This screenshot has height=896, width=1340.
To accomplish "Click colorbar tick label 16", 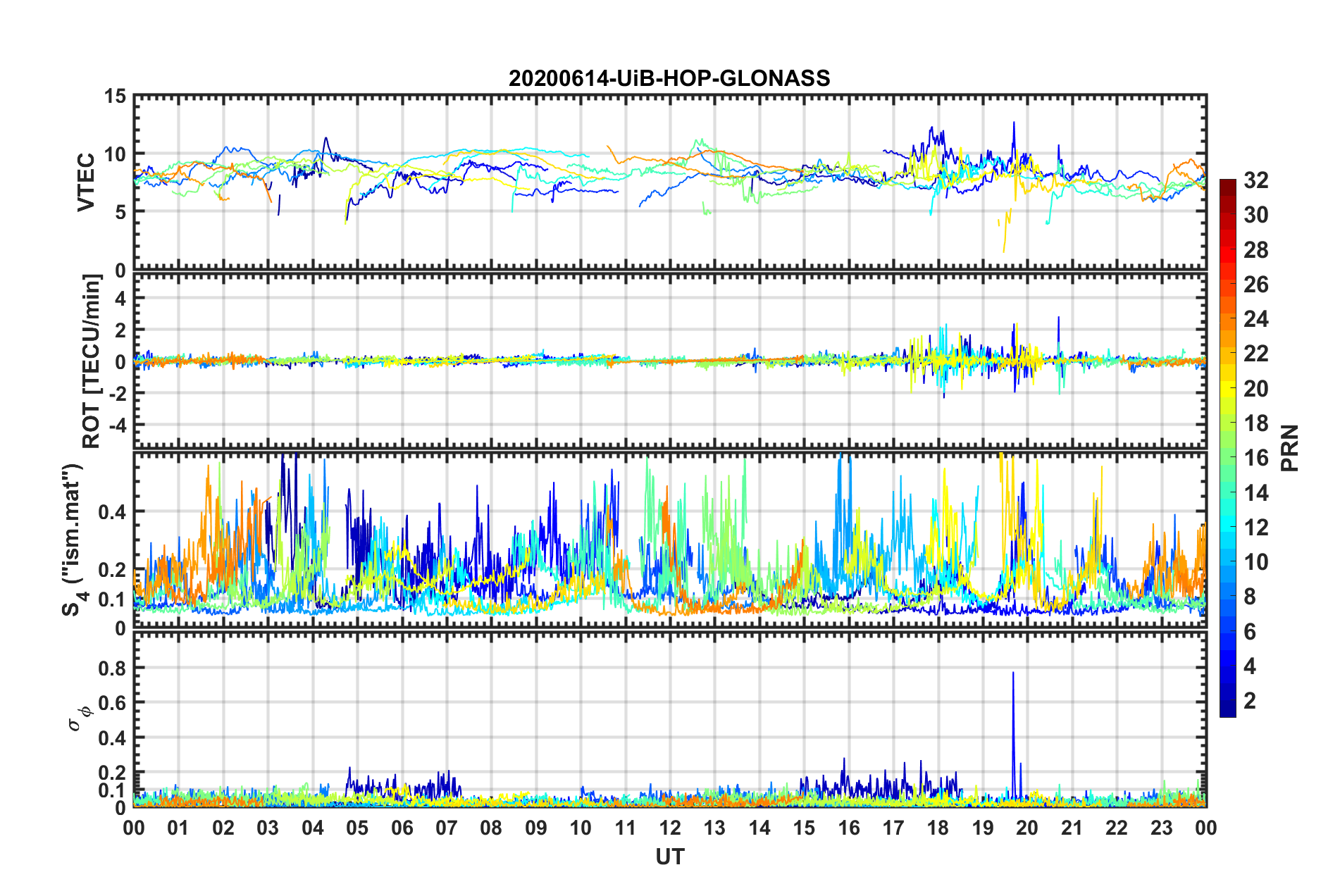I will (x=1256, y=458).
